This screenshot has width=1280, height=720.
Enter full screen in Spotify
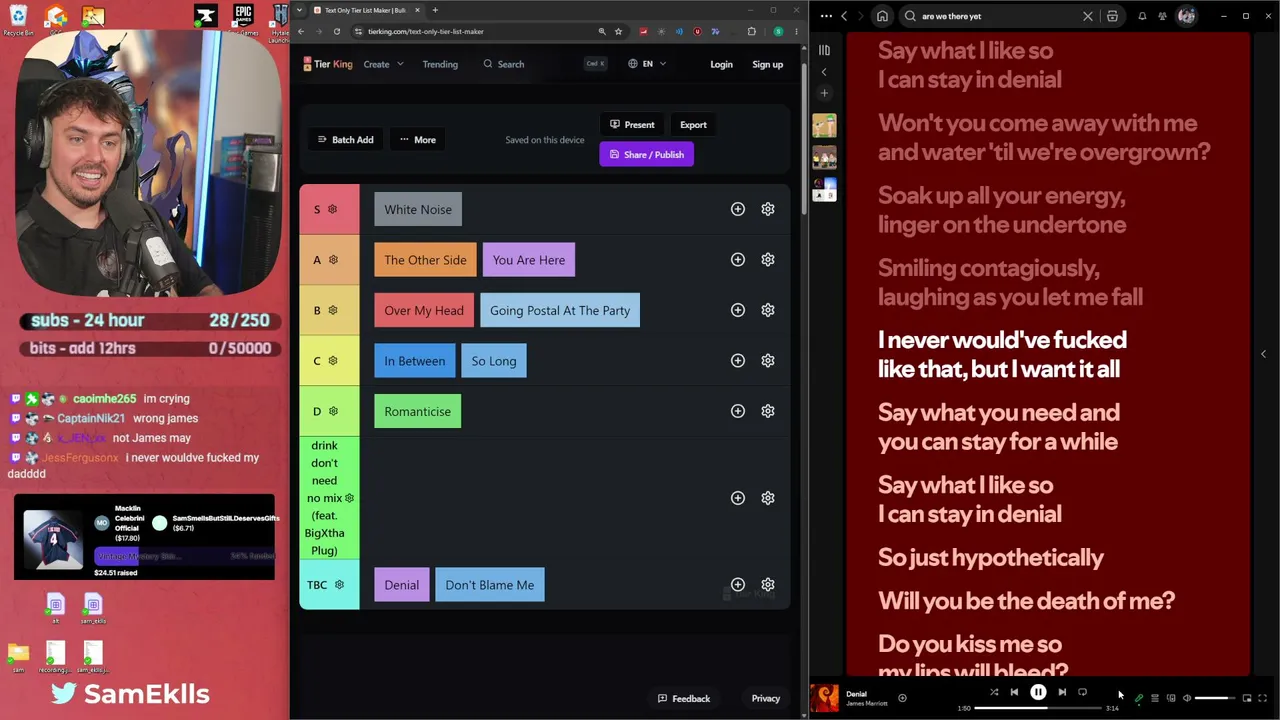tap(1262, 698)
